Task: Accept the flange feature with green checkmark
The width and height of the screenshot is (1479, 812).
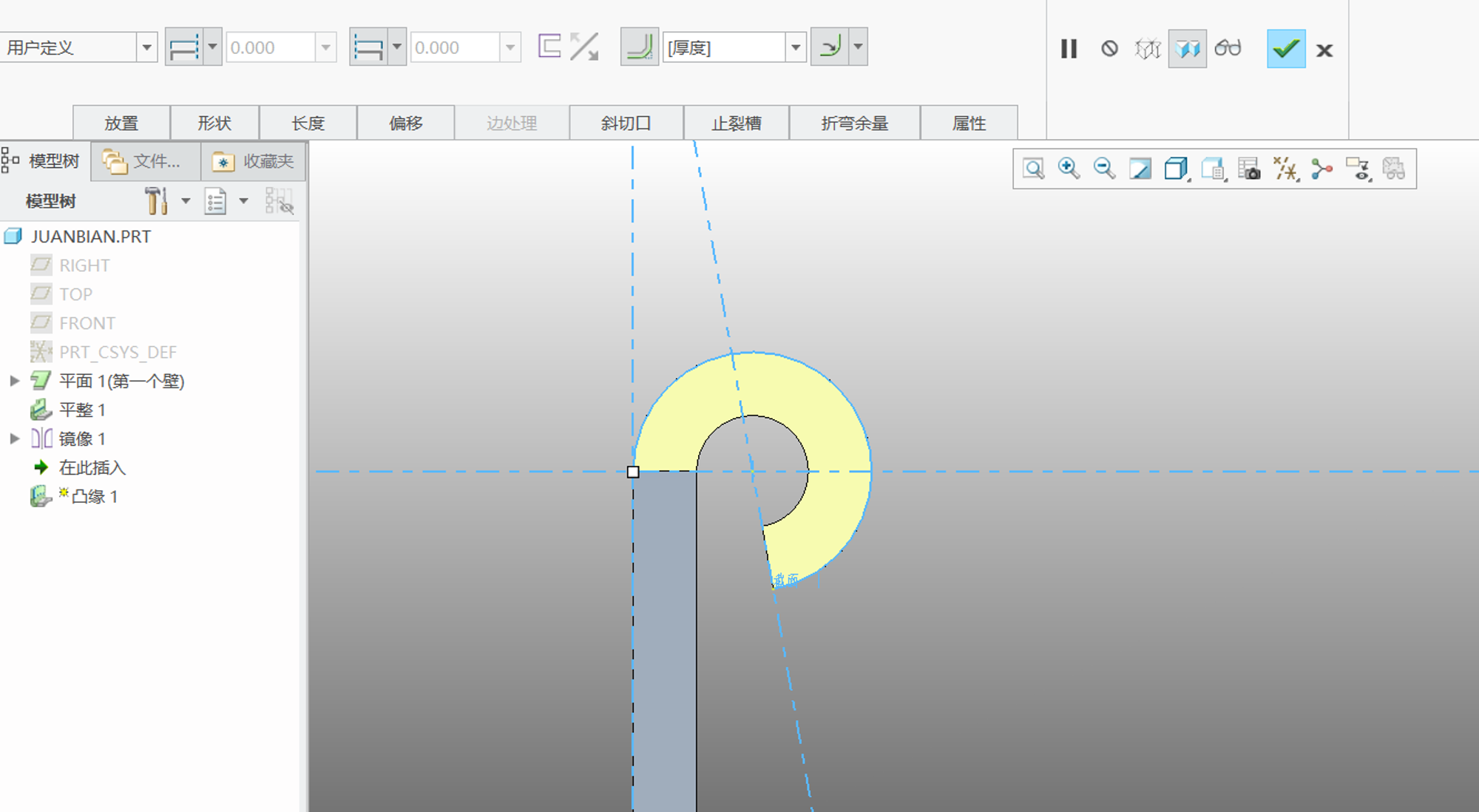Action: coord(1286,49)
